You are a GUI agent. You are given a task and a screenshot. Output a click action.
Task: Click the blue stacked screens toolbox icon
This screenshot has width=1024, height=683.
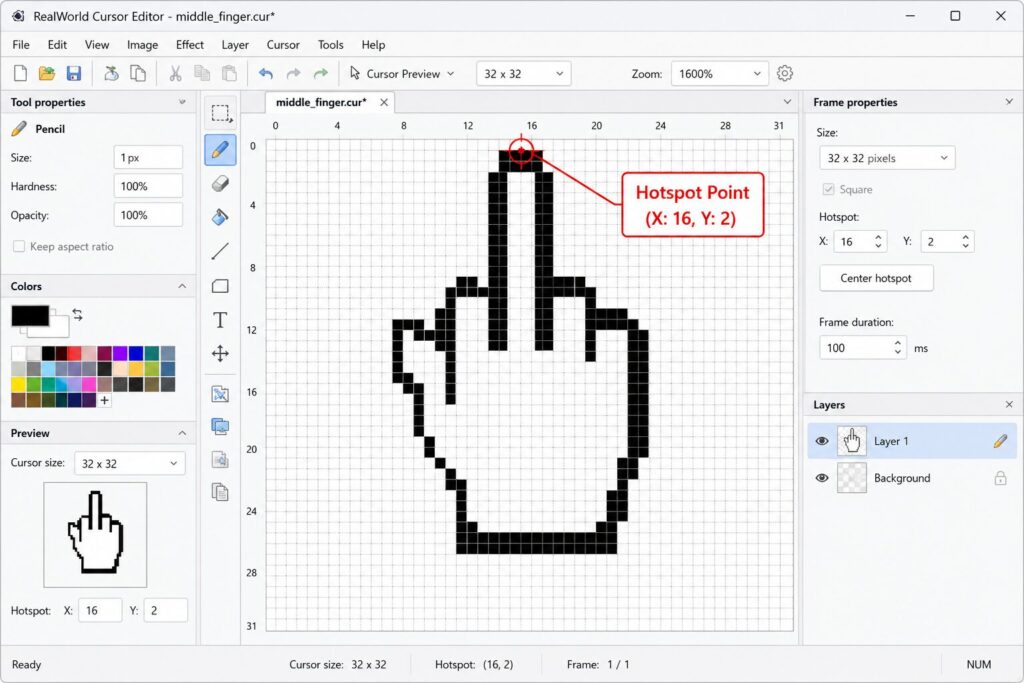pos(221,426)
